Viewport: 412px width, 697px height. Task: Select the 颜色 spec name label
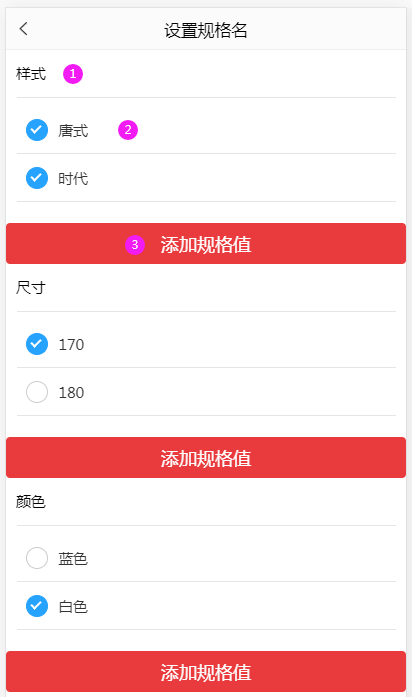(31, 501)
